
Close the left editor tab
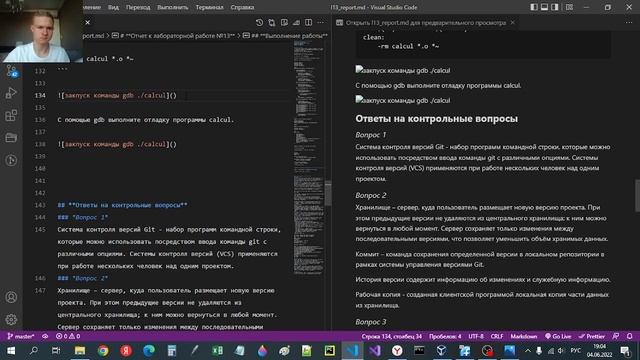point(87,22)
